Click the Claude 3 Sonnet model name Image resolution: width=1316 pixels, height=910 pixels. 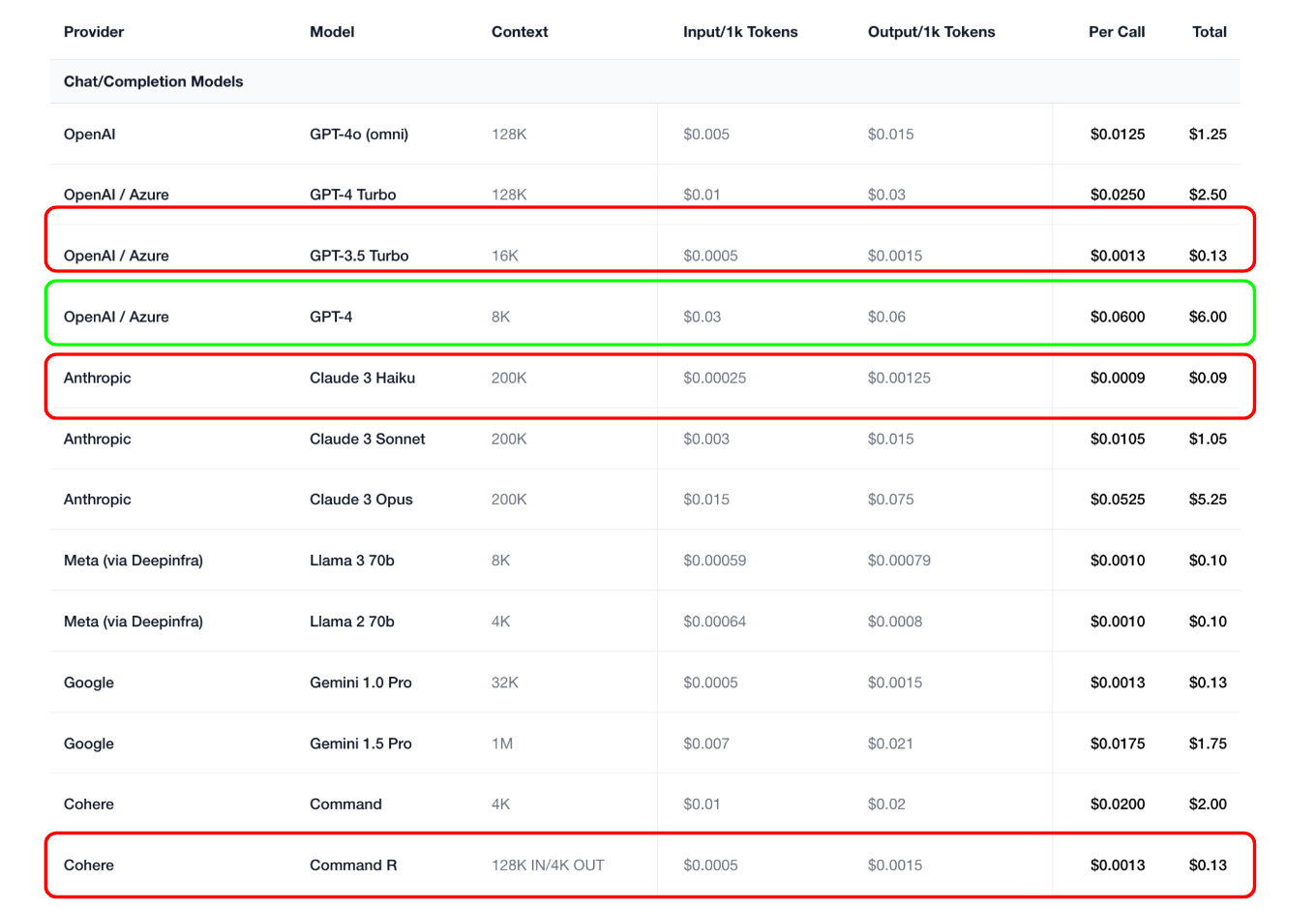coord(368,439)
